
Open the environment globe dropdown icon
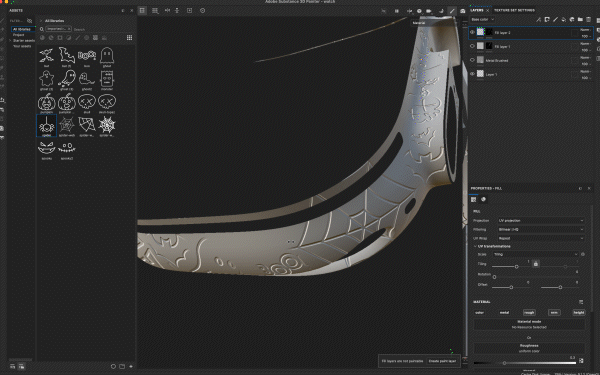pos(419,11)
